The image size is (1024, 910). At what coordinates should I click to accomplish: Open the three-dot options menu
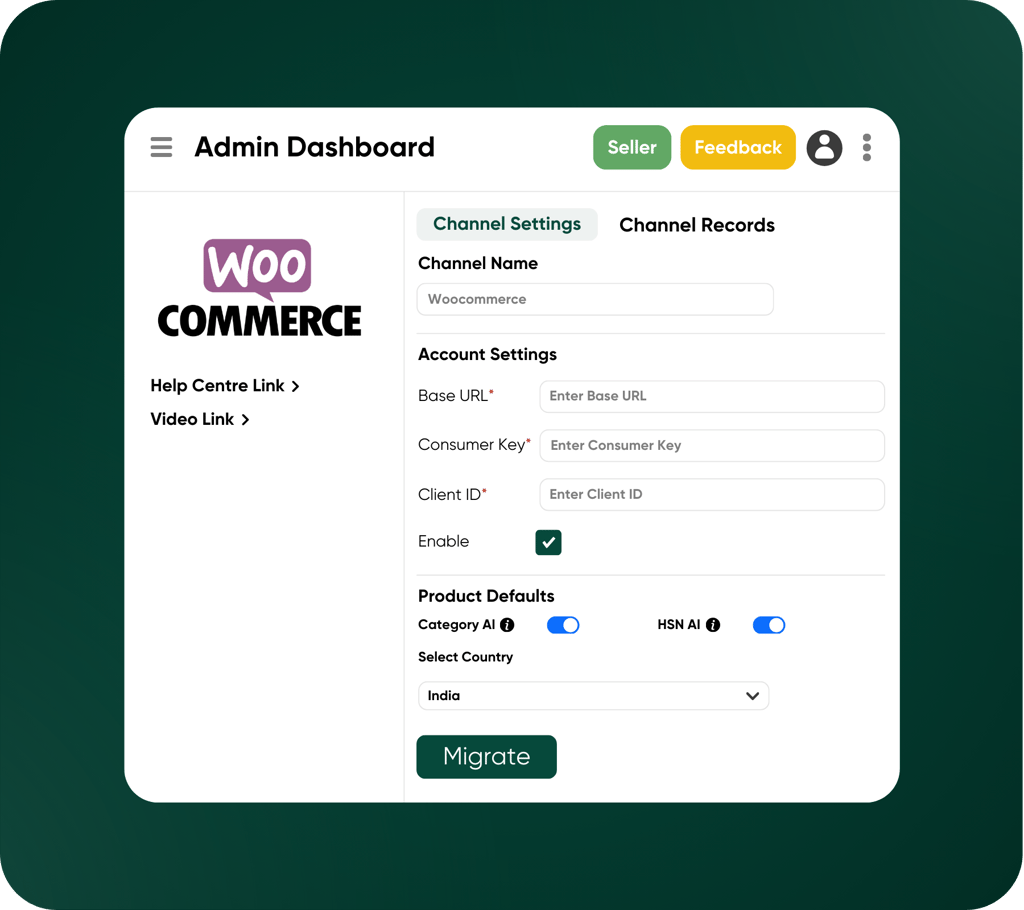coord(866,147)
